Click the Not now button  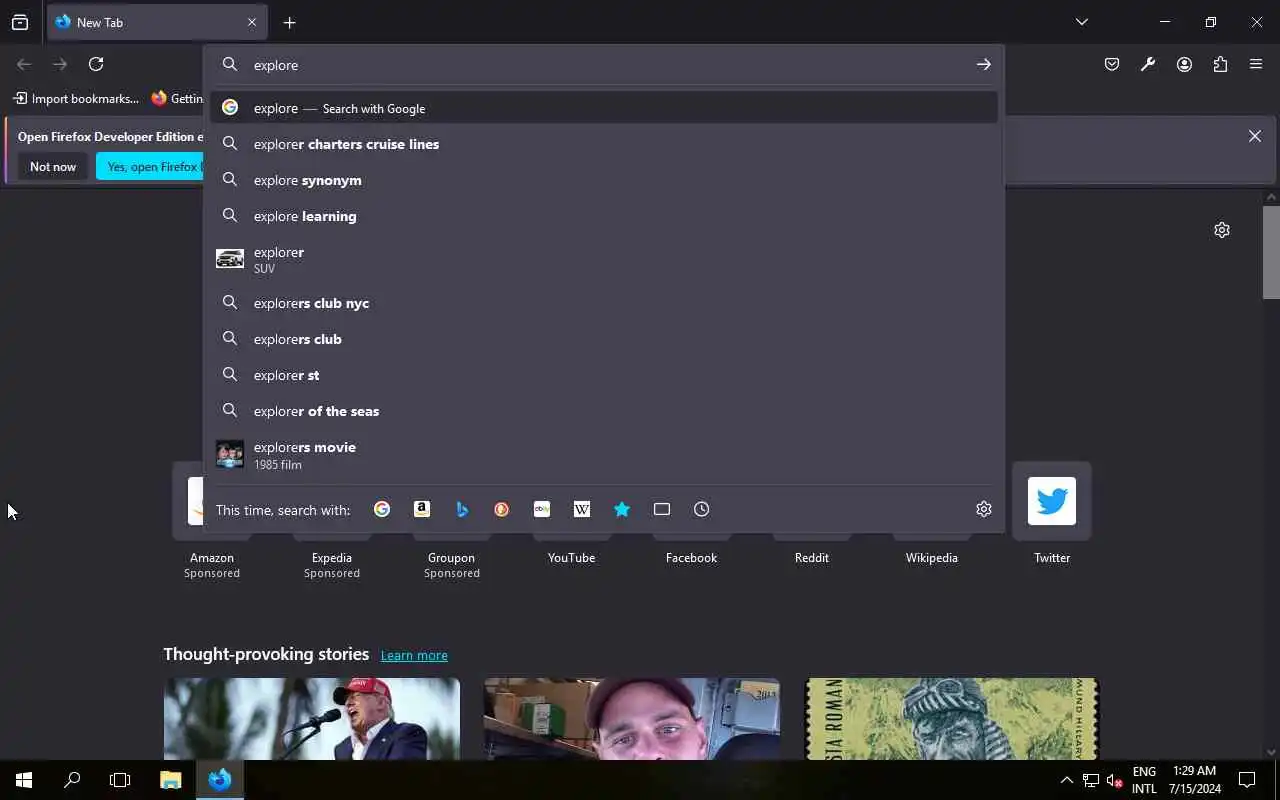pos(53,166)
